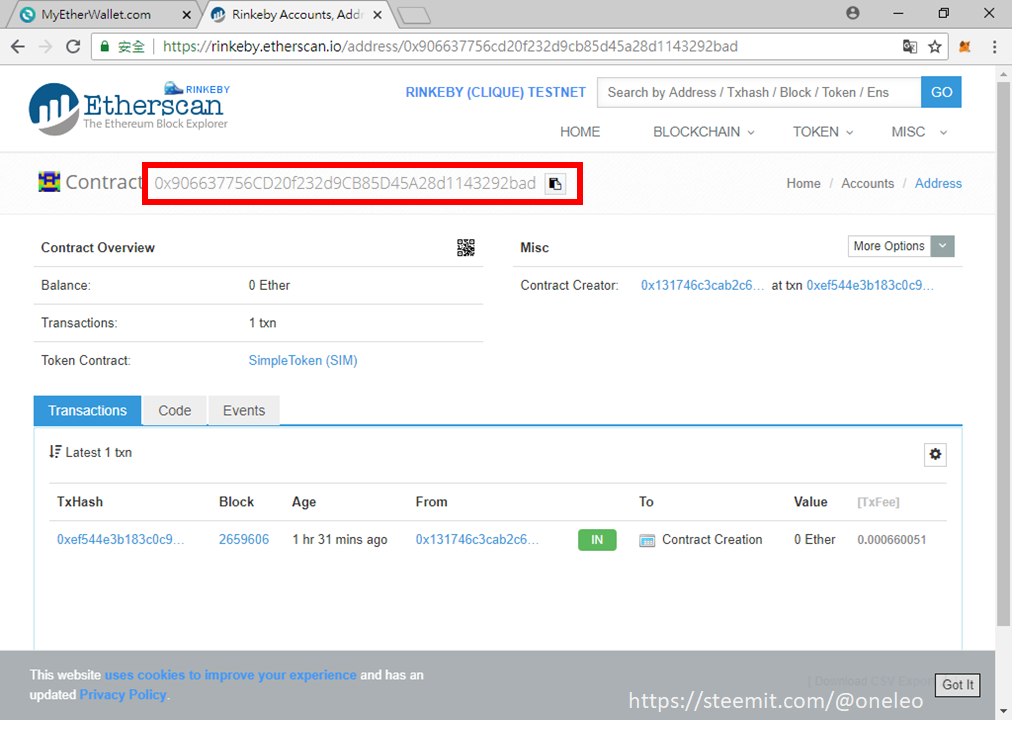1012x729 pixels.
Task: Copy the contract address to clipboard
Action: (x=555, y=184)
